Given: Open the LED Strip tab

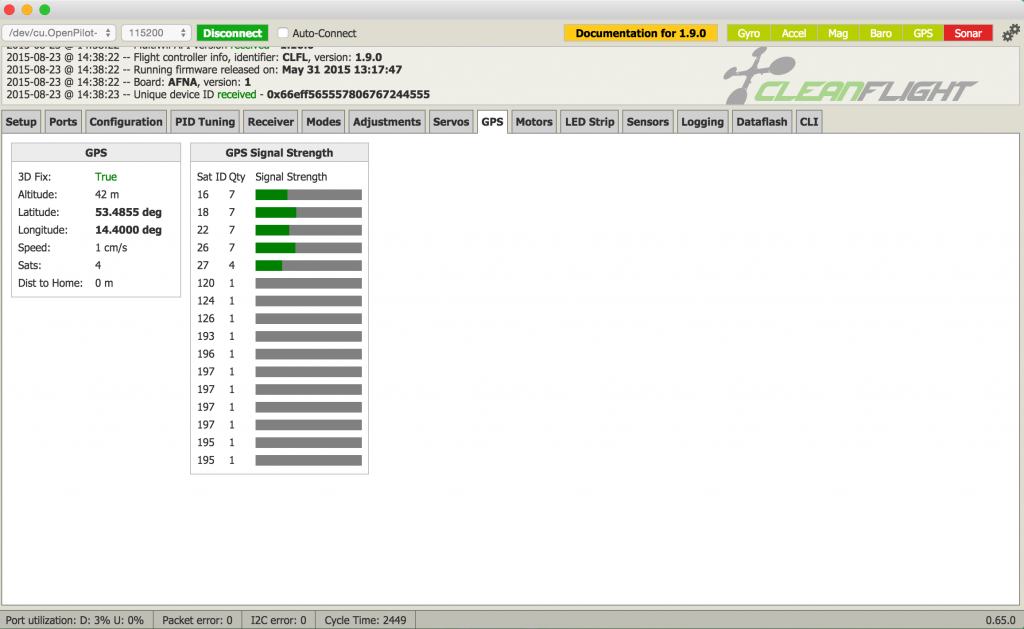Looking at the screenshot, I should coord(589,122).
